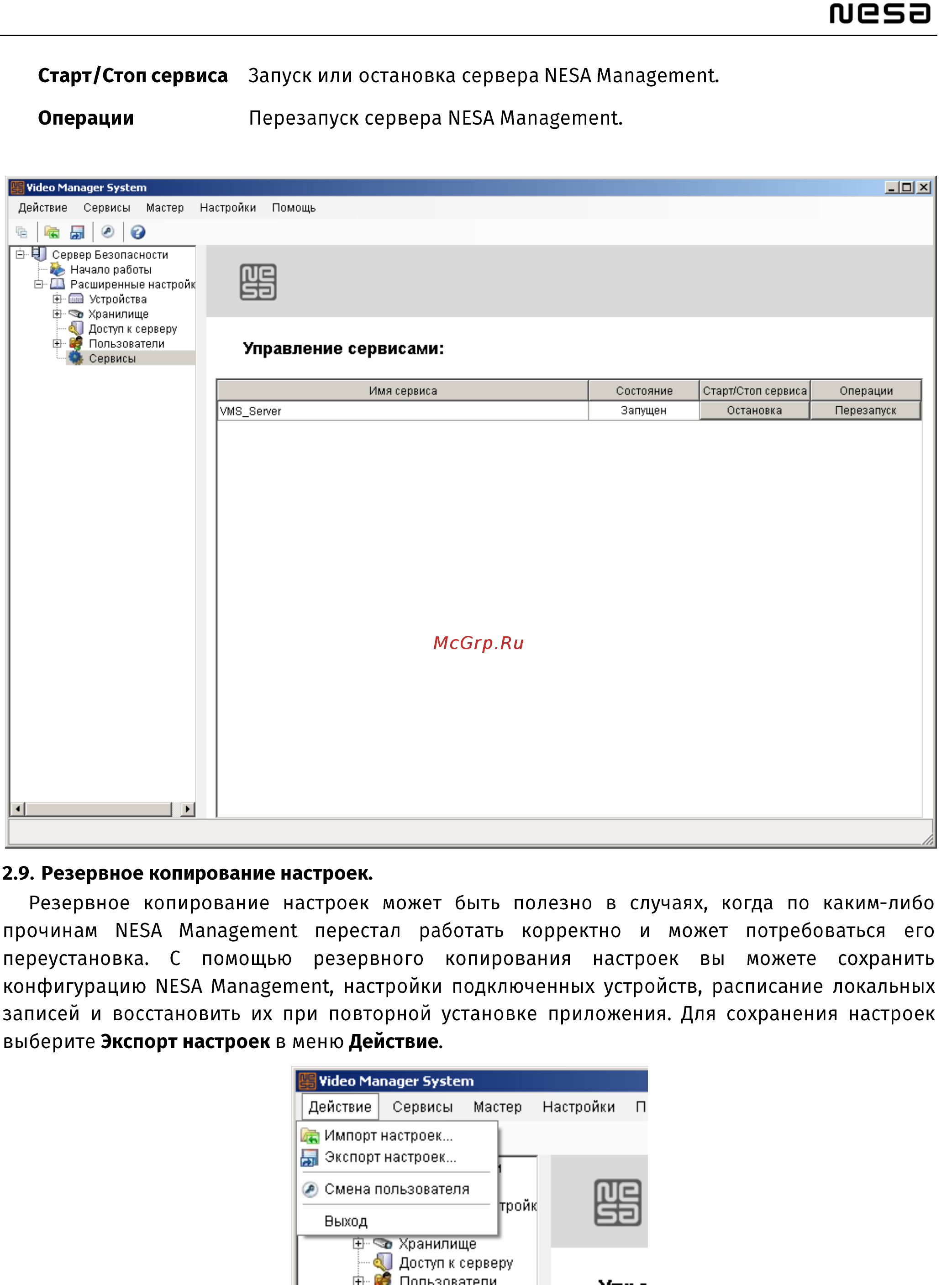The width and height of the screenshot is (952, 1285).
Task: Open the Действие menu in the main window
Action: tap(42, 207)
